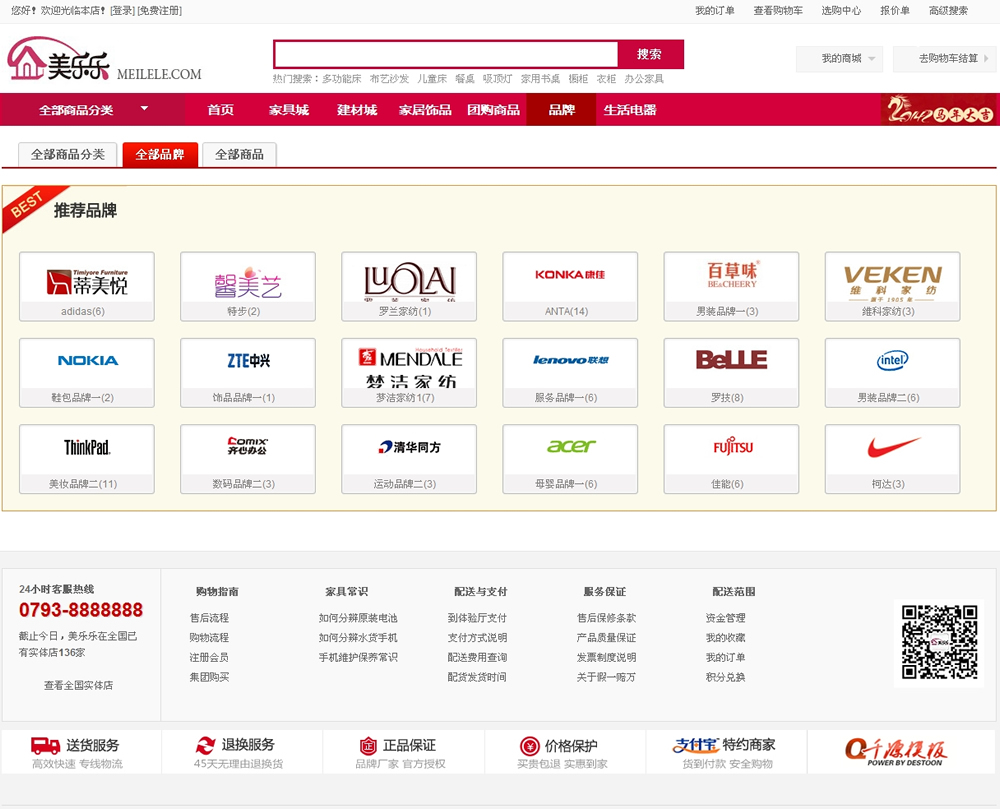Select the Nokia brand logo
Image resolution: width=1000 pixels, height=809 pixels.
[87, 361]
